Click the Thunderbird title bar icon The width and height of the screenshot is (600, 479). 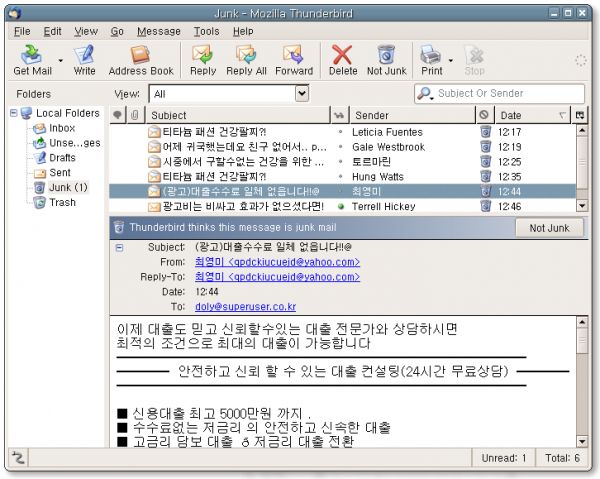pyautogui.click(x=15, y=13)
